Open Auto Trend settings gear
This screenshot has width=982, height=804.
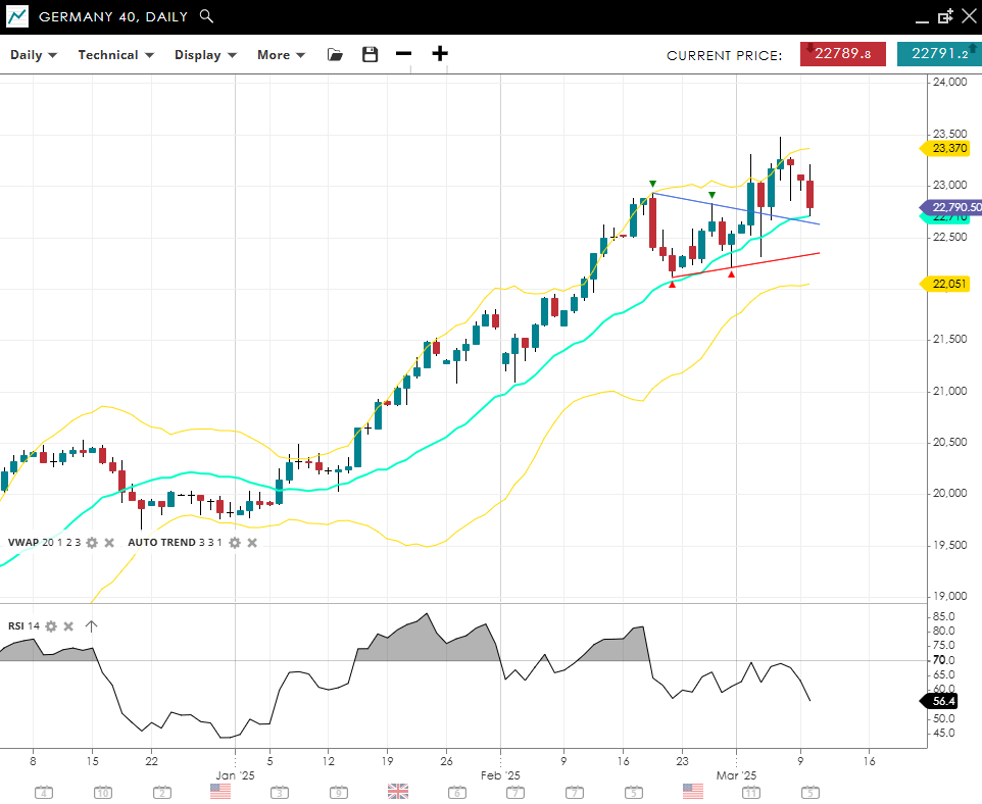234,542
